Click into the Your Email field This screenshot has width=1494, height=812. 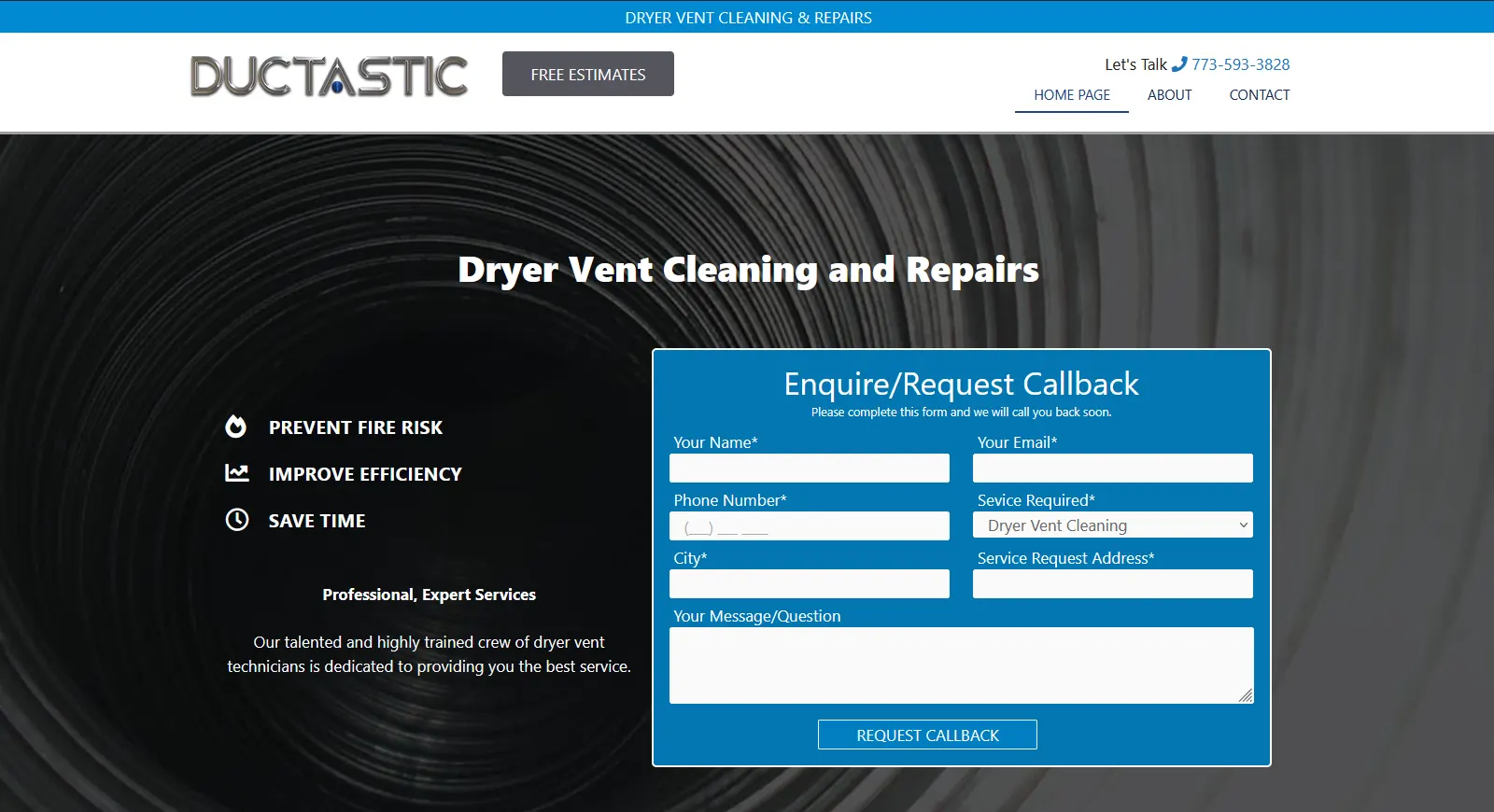tap(1112, 468)
